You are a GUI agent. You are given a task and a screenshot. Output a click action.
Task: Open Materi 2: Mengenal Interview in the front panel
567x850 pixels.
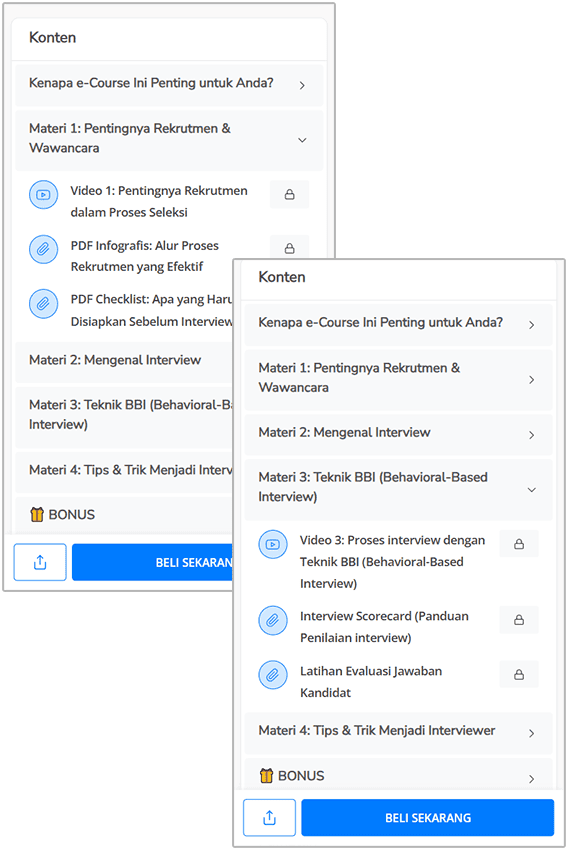pyautogui.click(x=398, y=435)
